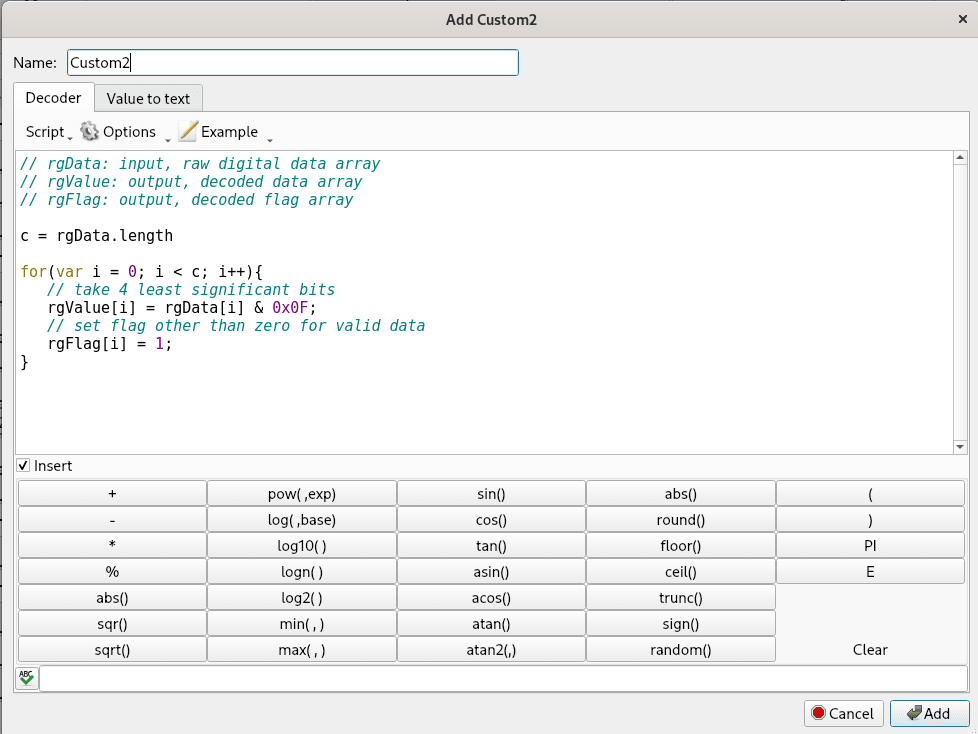This screenshot has height=734, width=978.
Task: Insert the sqrt() function
Action: click(112, 649)
